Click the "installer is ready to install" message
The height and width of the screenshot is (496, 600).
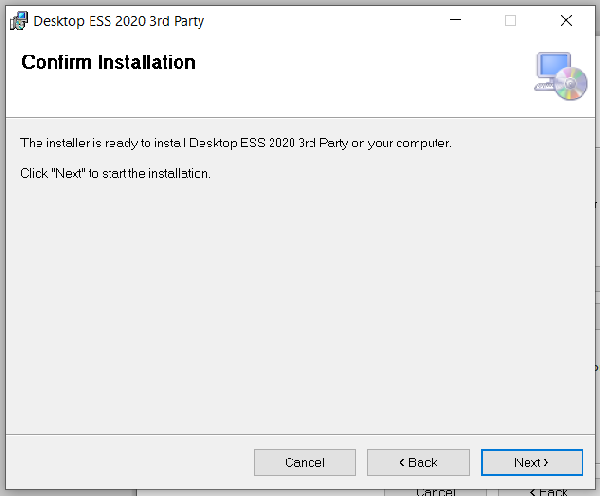tap(236, 143)
